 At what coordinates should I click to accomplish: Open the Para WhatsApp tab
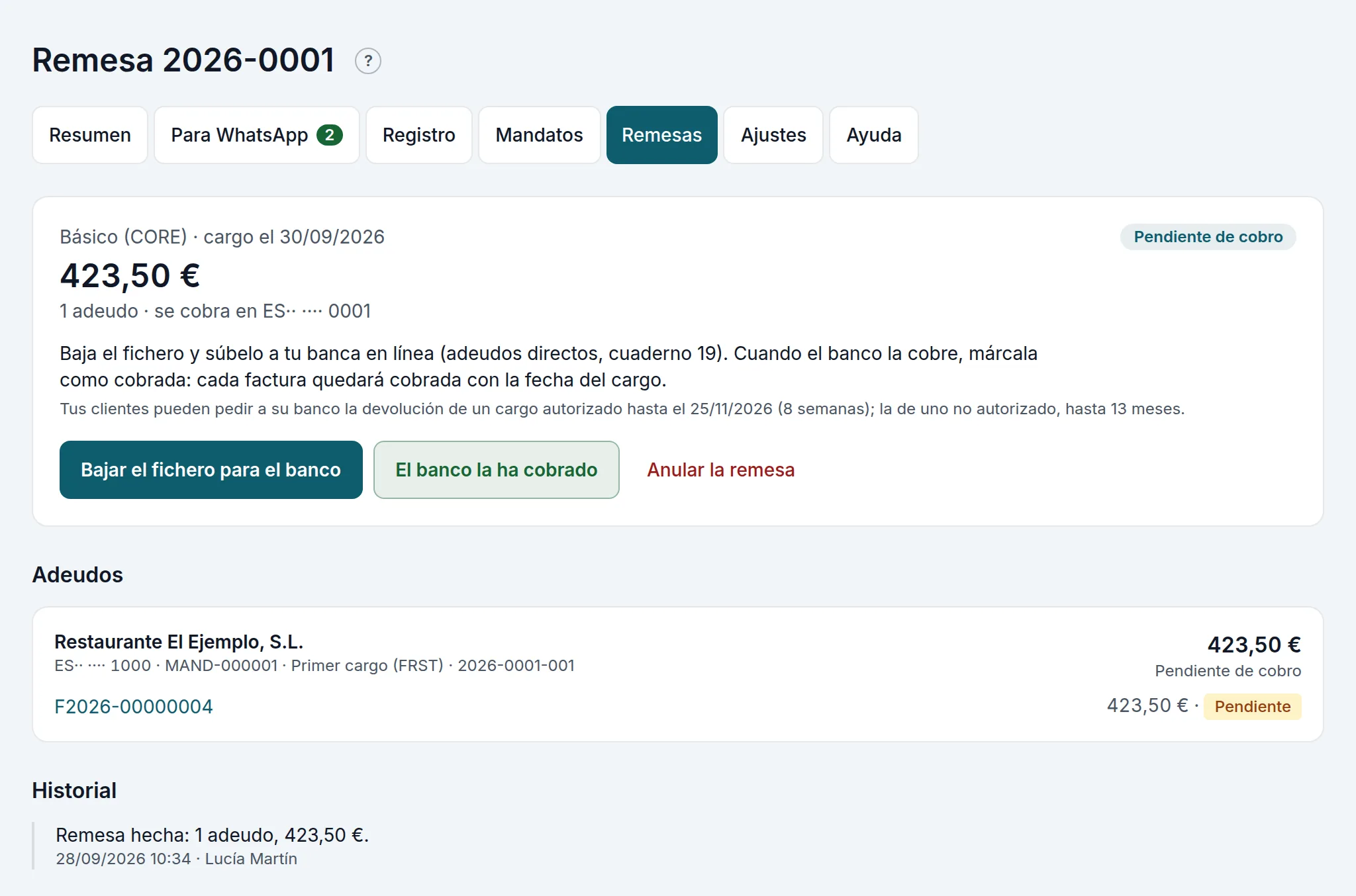click(x=257, y=135)
